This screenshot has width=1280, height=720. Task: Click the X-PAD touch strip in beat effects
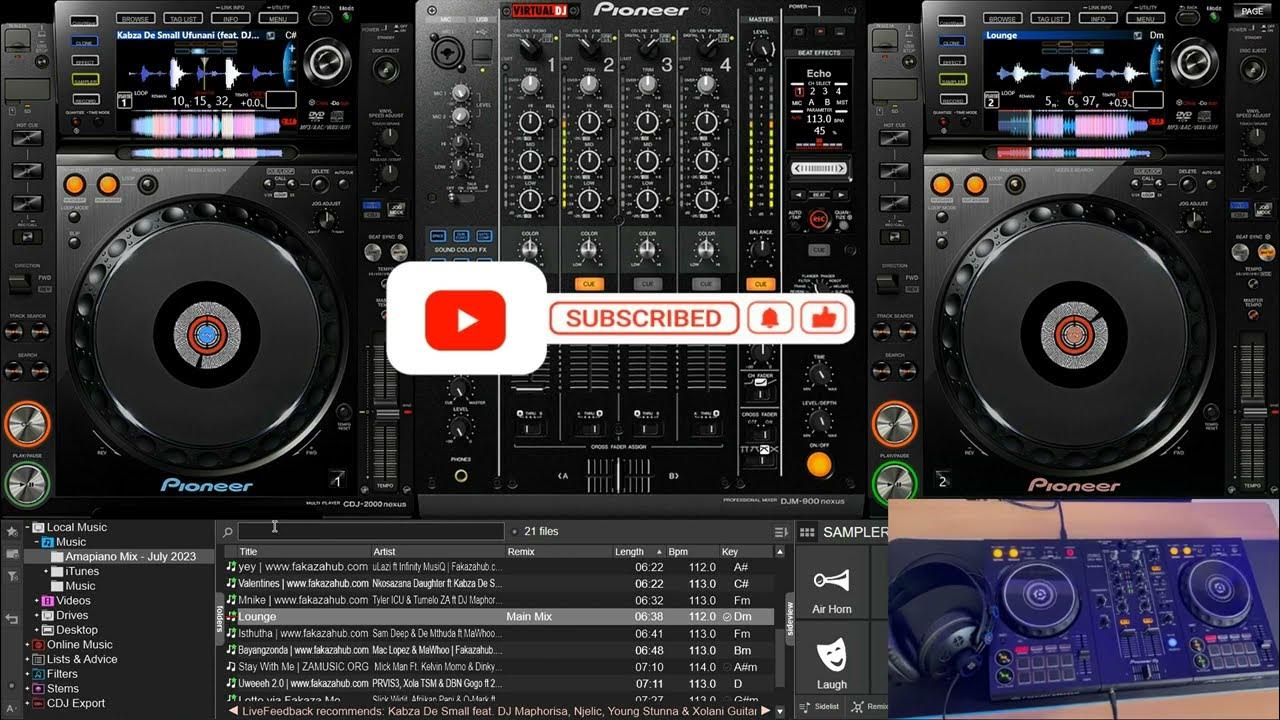coord(819,169)
